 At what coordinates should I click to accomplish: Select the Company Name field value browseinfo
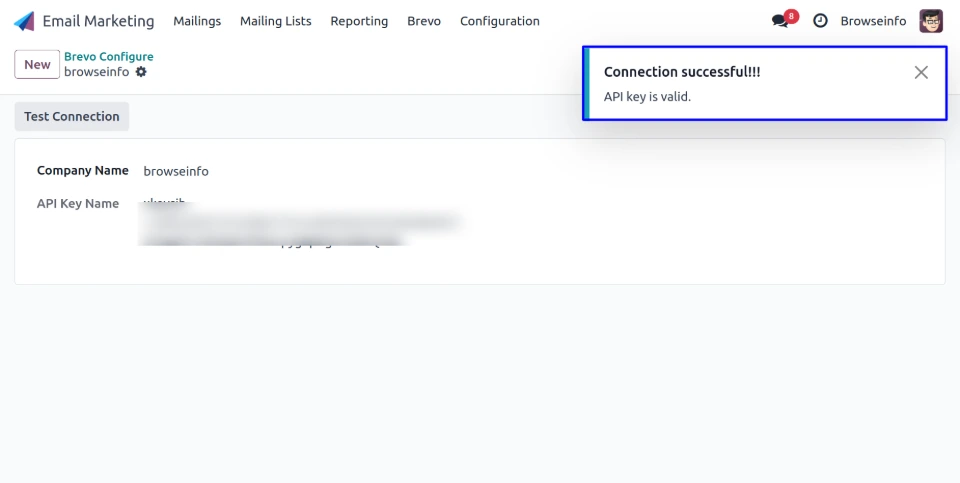pyautogui.click(x=176, y=171)
